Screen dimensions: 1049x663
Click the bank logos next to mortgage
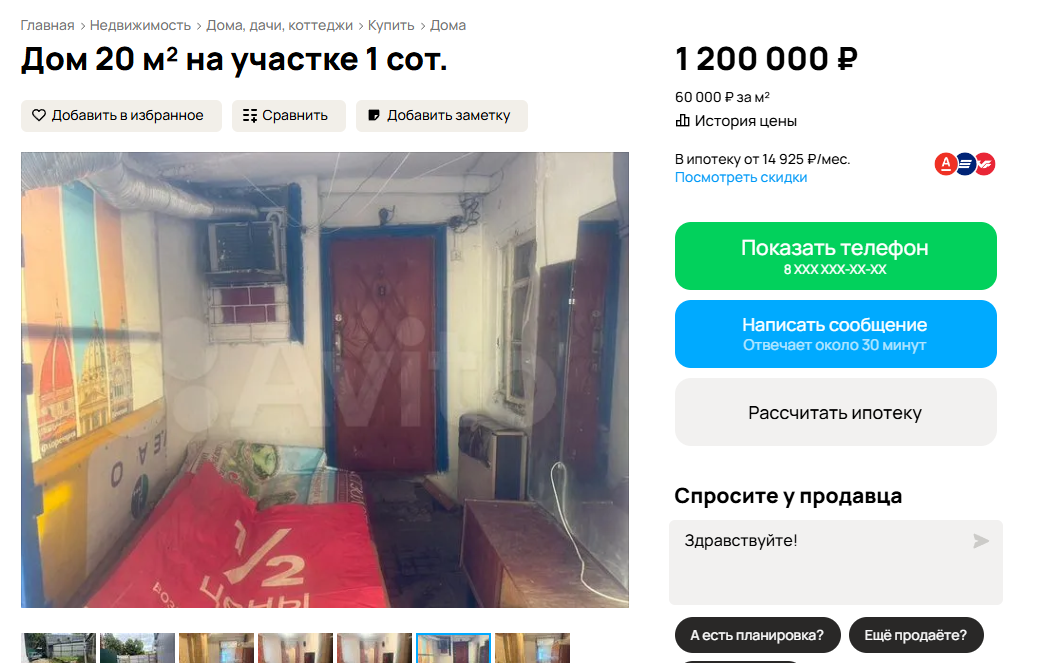965,164
